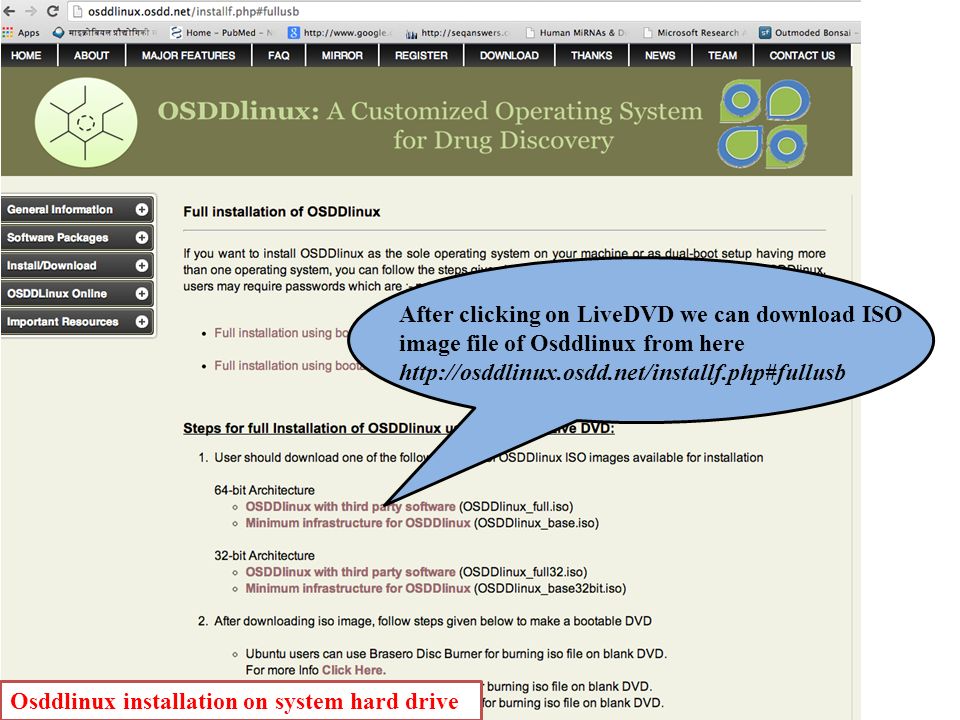Open the Home - PubMed bookmark
The width and height of the screenshot is (960, 720).
pyautogui.click(x=221, y=32)
